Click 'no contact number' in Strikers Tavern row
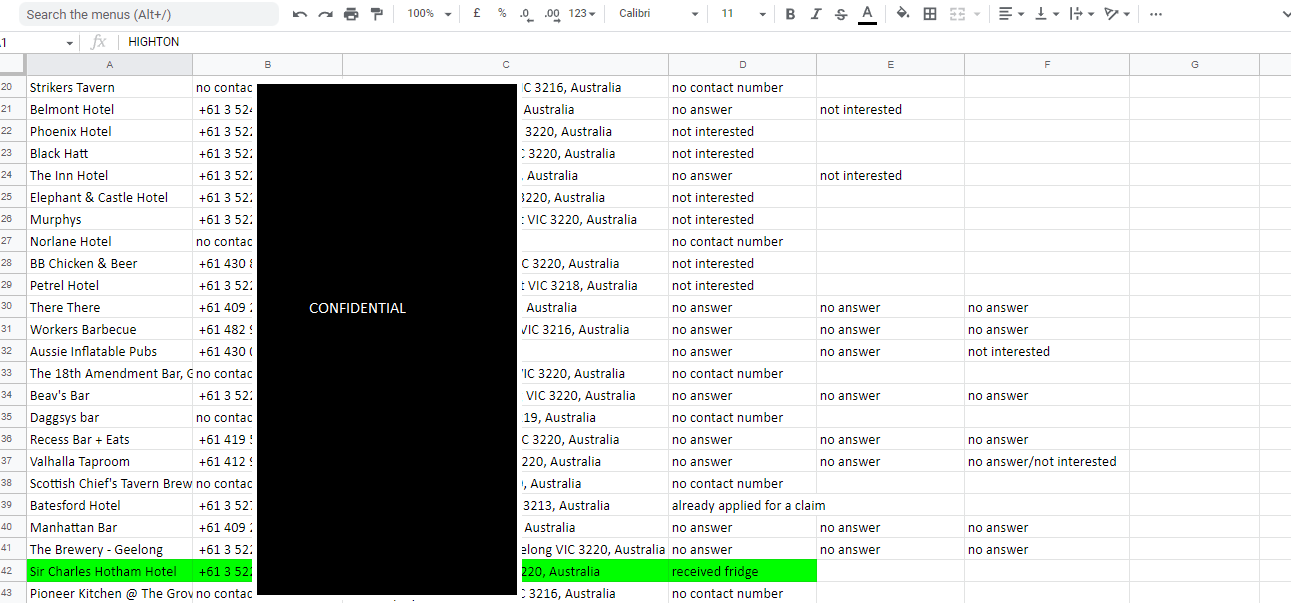The image size is (1291, 603). (x=743, y=87)
